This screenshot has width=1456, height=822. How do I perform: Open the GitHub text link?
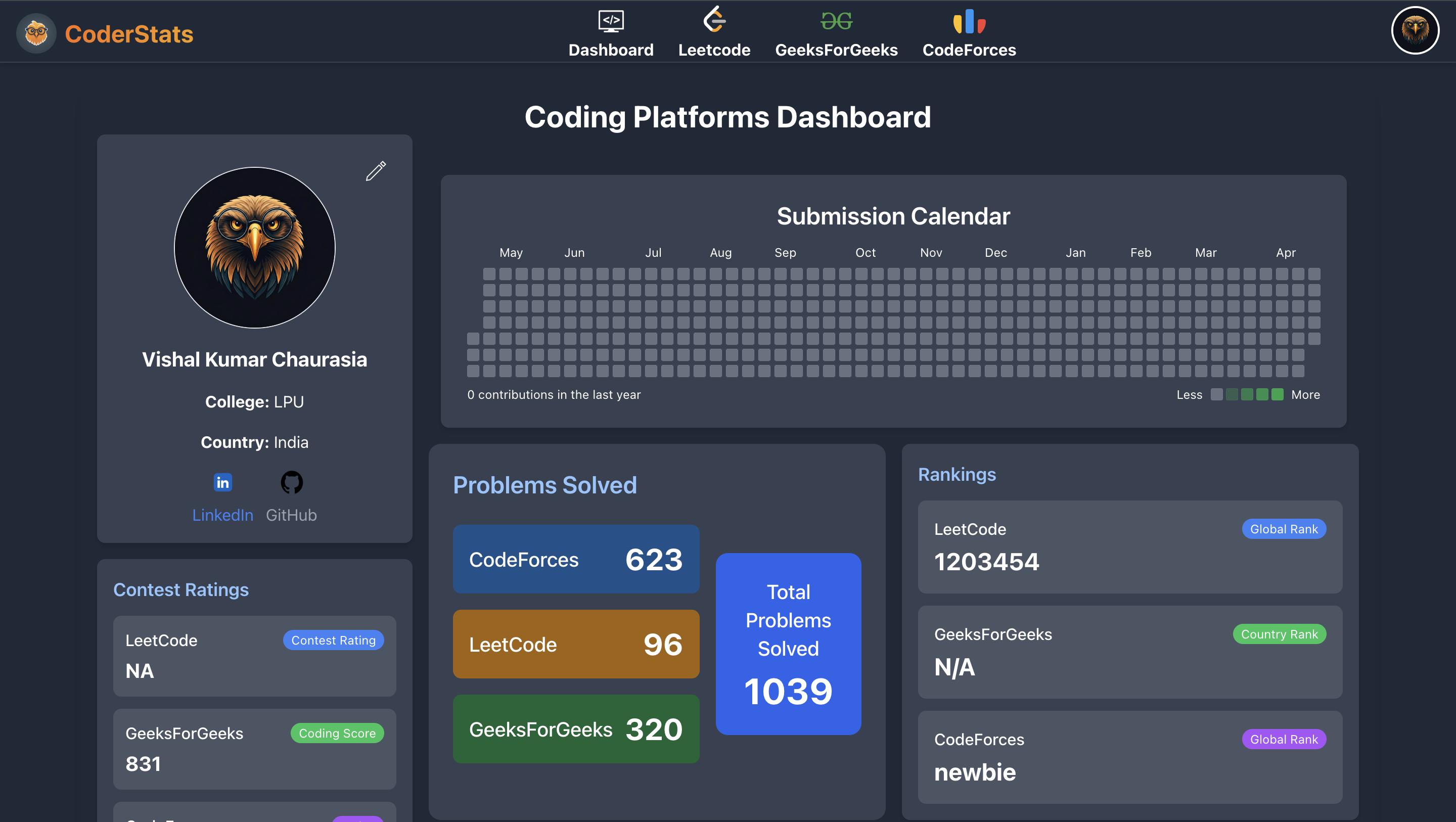292,515
